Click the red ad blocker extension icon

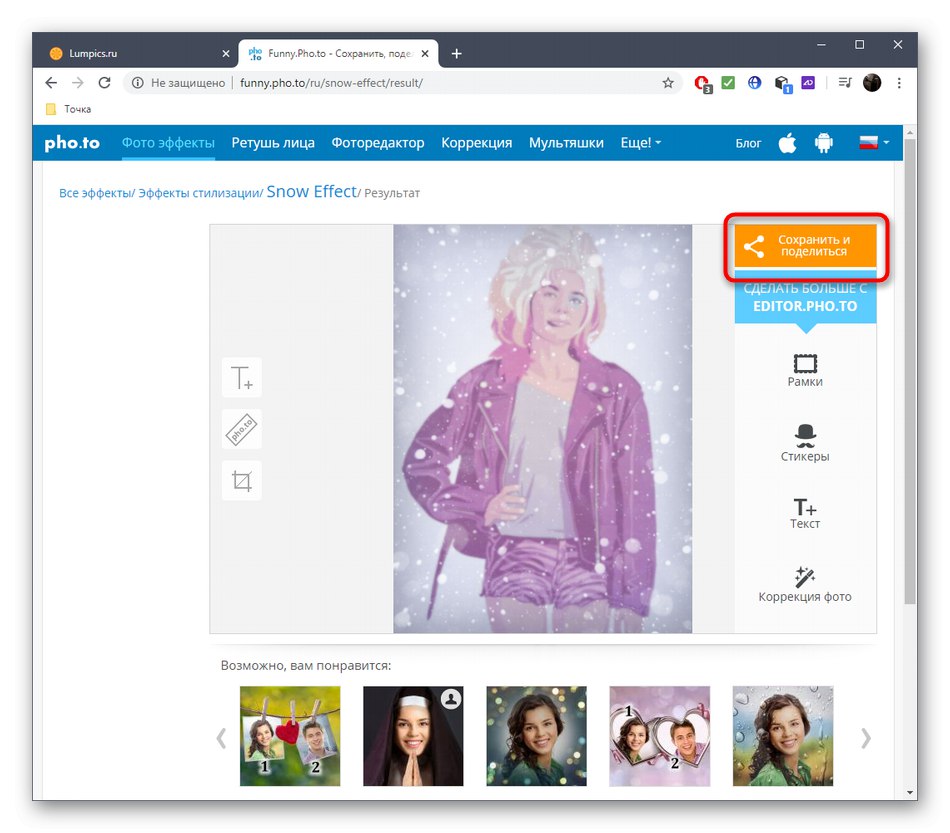pyautogui.click(x=702, y=84)
